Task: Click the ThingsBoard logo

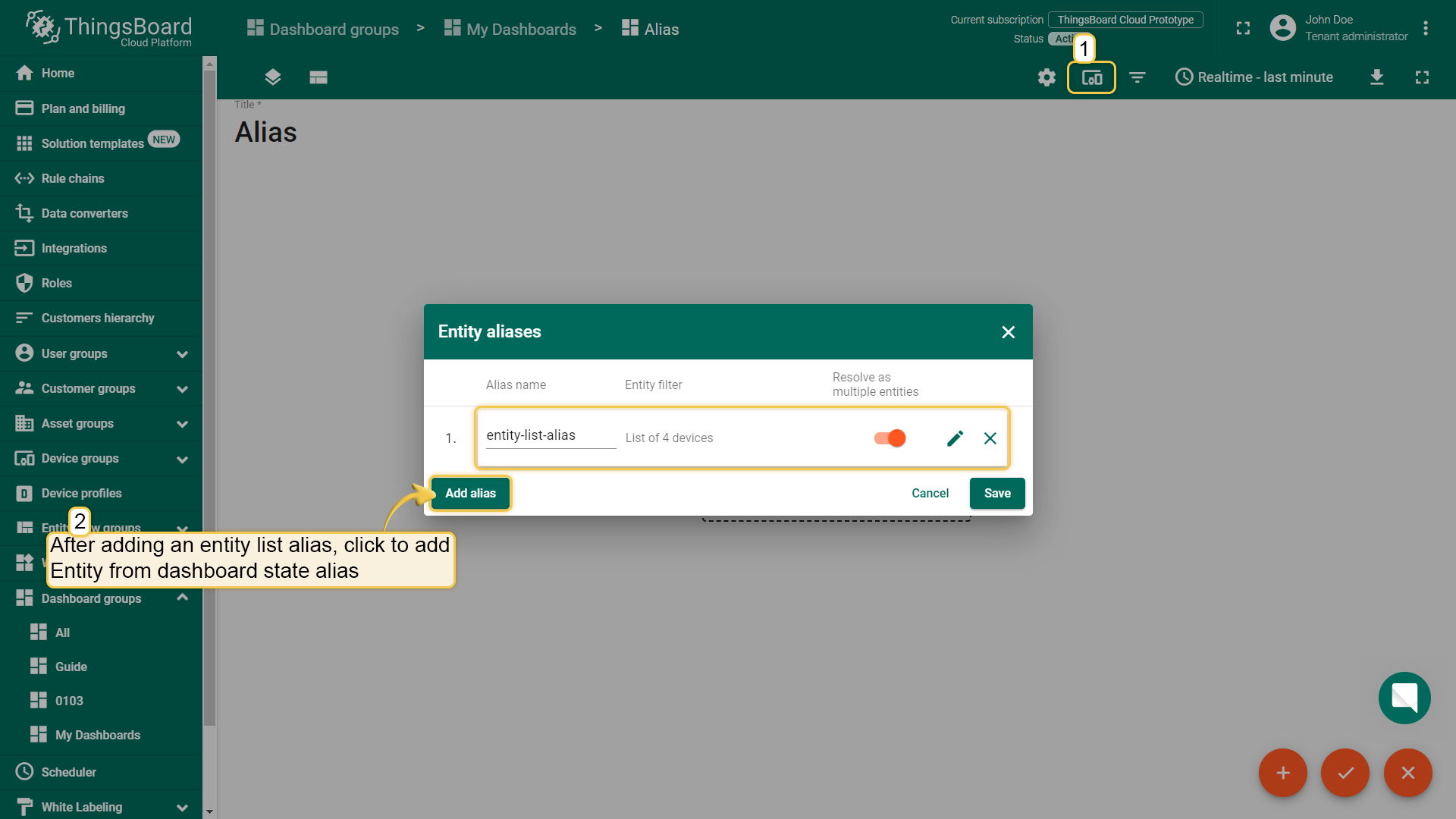Action: [x=108, y=28]
